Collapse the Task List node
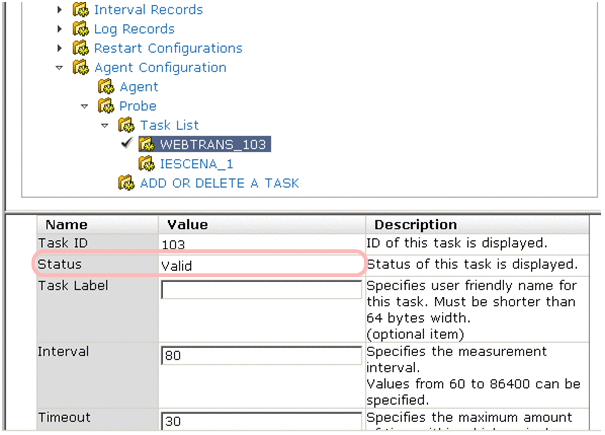The width and height of the screenshot is (605, 435). (105, 125)
